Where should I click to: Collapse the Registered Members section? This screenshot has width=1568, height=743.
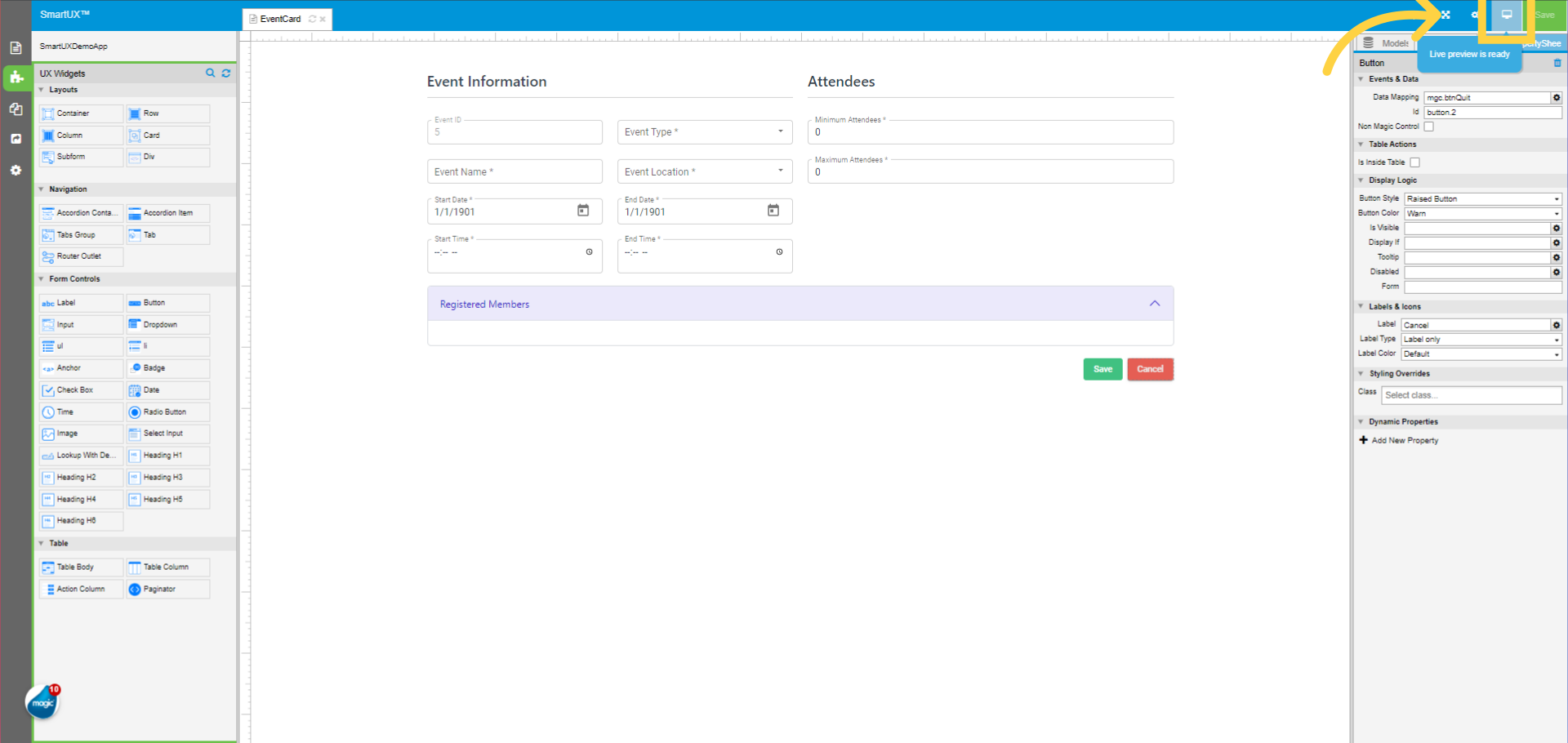coord(1155,303)
